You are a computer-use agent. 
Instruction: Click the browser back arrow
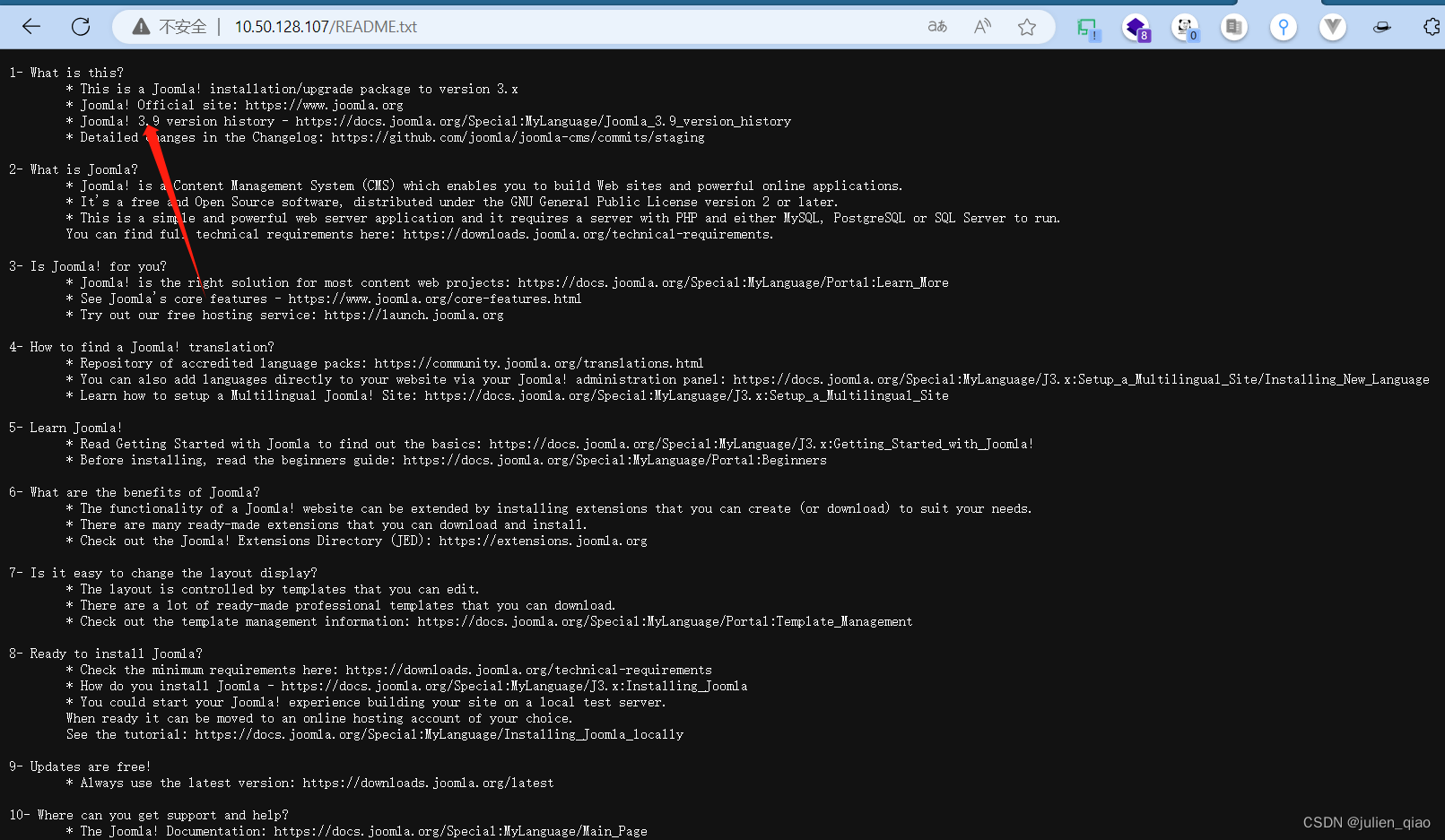pos(31,27)
